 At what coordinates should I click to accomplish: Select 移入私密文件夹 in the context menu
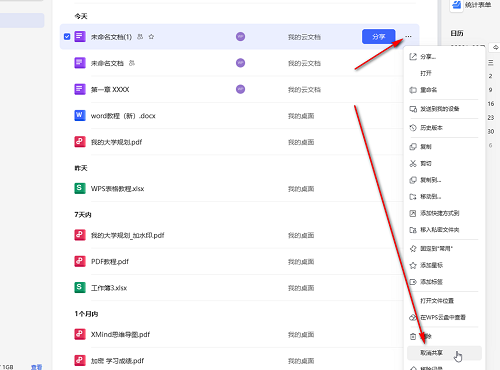tap(444, 230)
